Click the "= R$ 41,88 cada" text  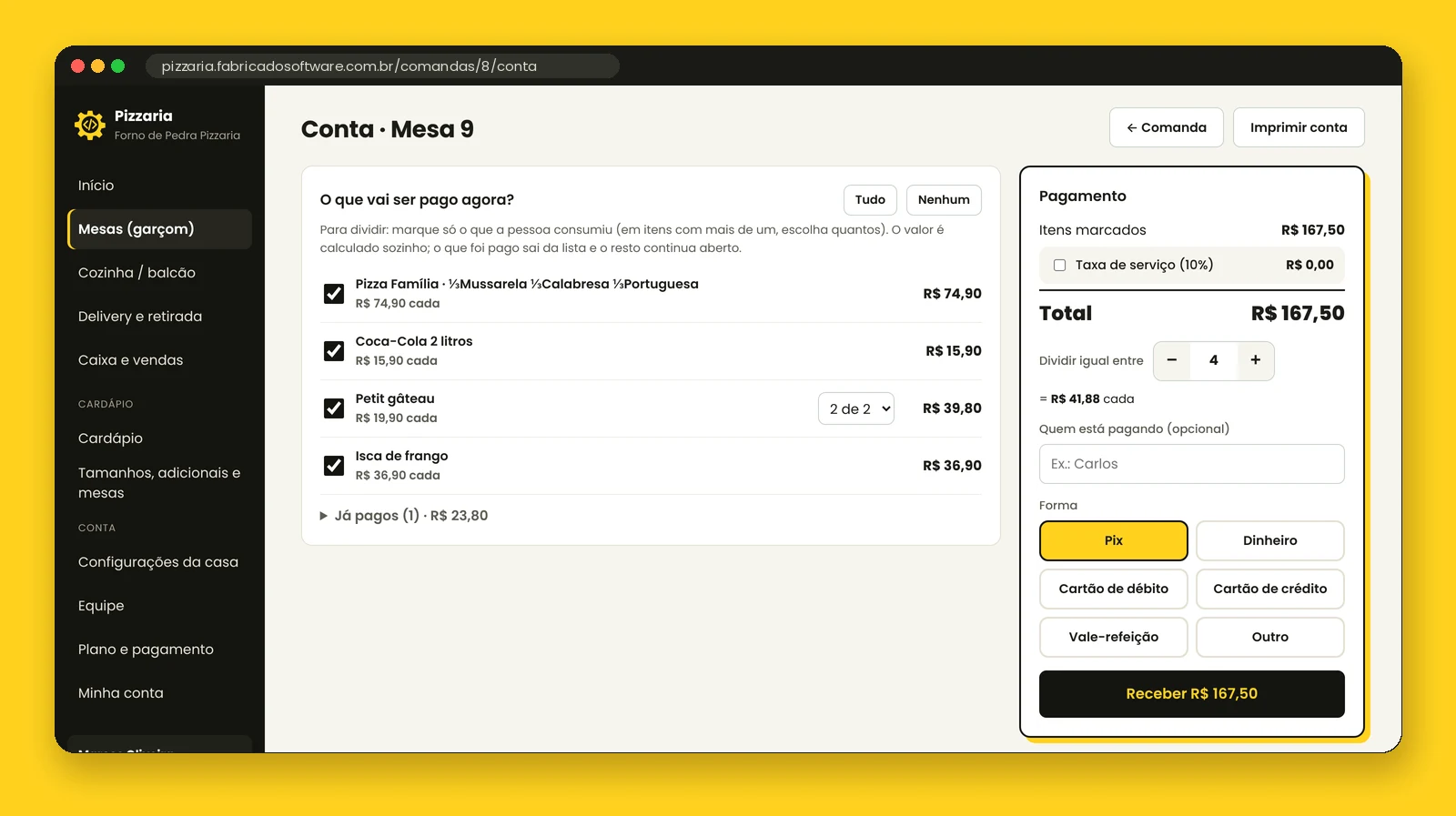click(1087, 399)
